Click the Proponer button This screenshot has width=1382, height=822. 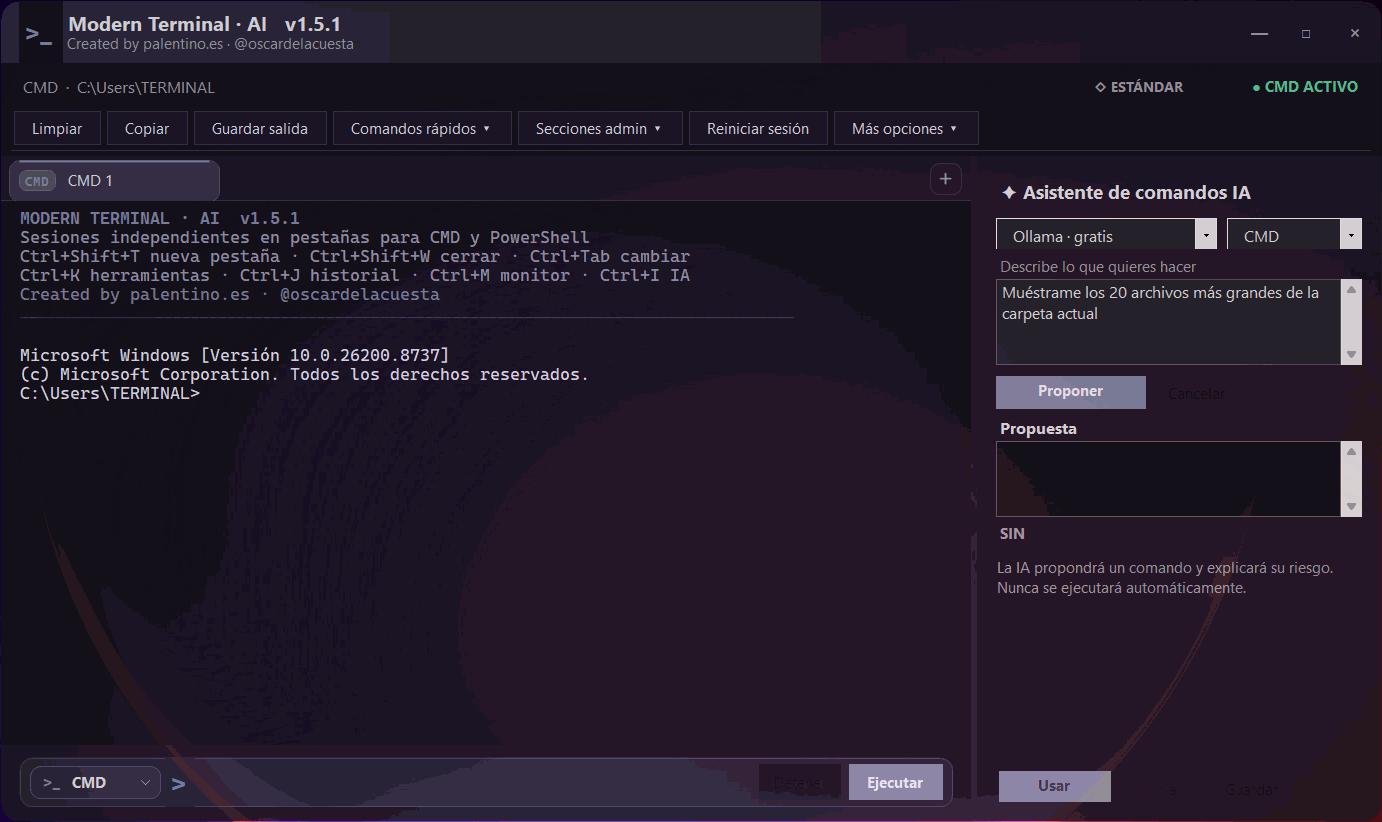point(1071,391)
